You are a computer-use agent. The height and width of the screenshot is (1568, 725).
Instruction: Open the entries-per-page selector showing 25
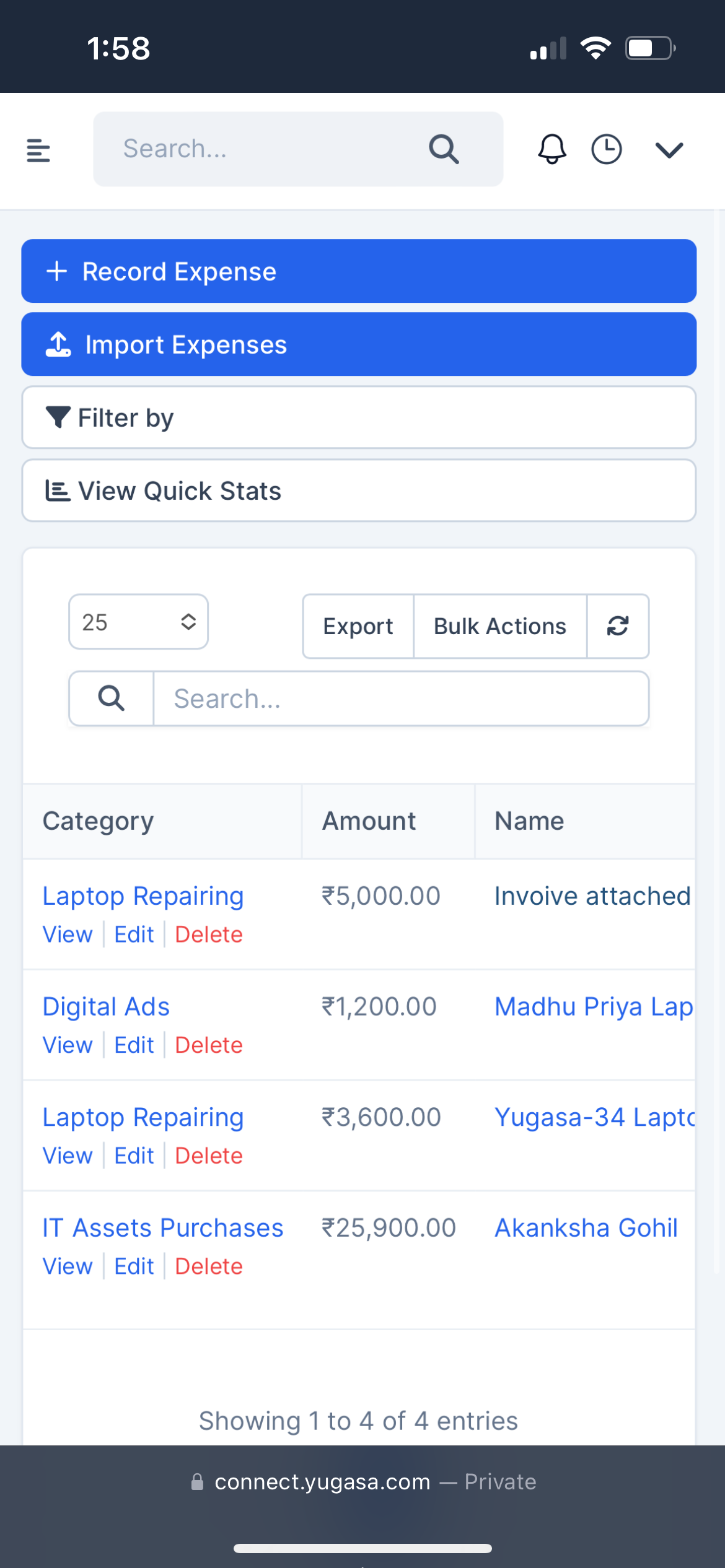coord(138,622)
